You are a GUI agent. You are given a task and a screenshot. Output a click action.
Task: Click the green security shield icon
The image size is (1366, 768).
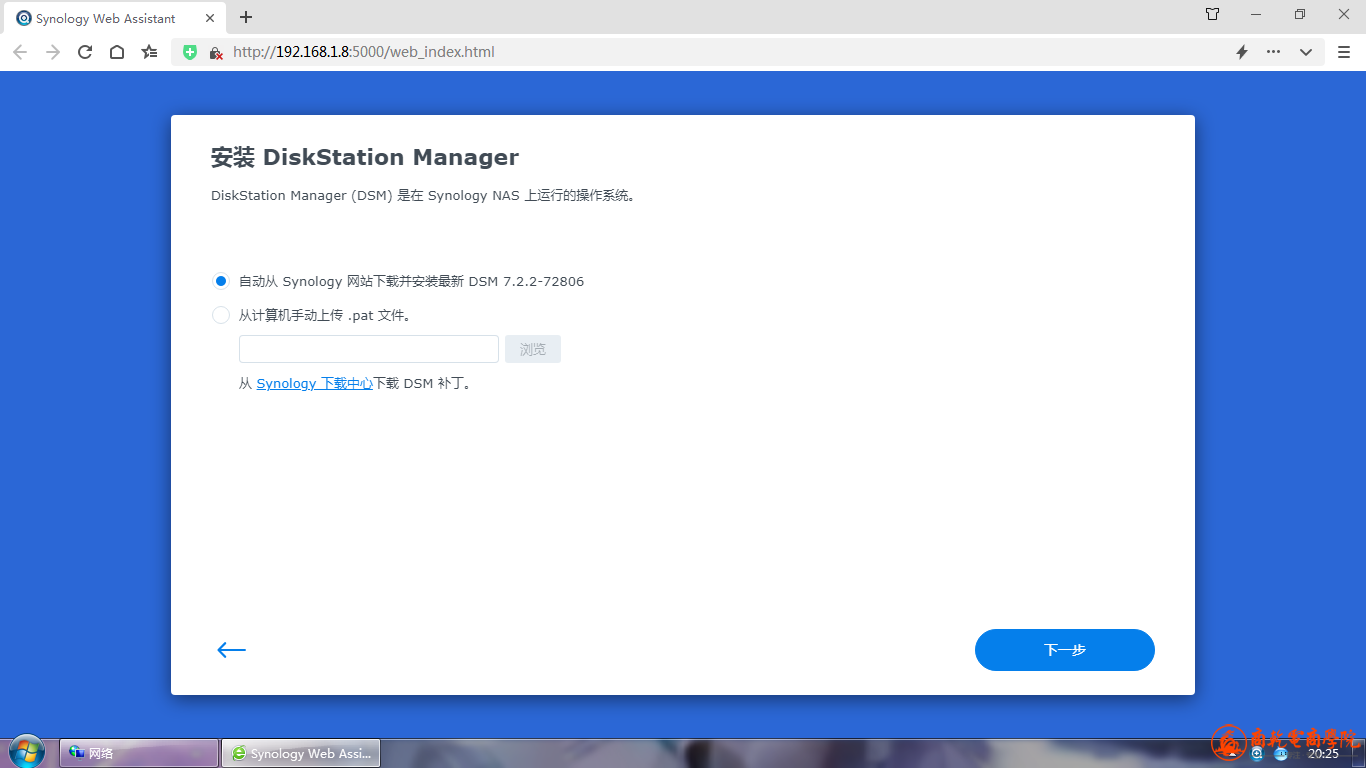pos(190,52)
